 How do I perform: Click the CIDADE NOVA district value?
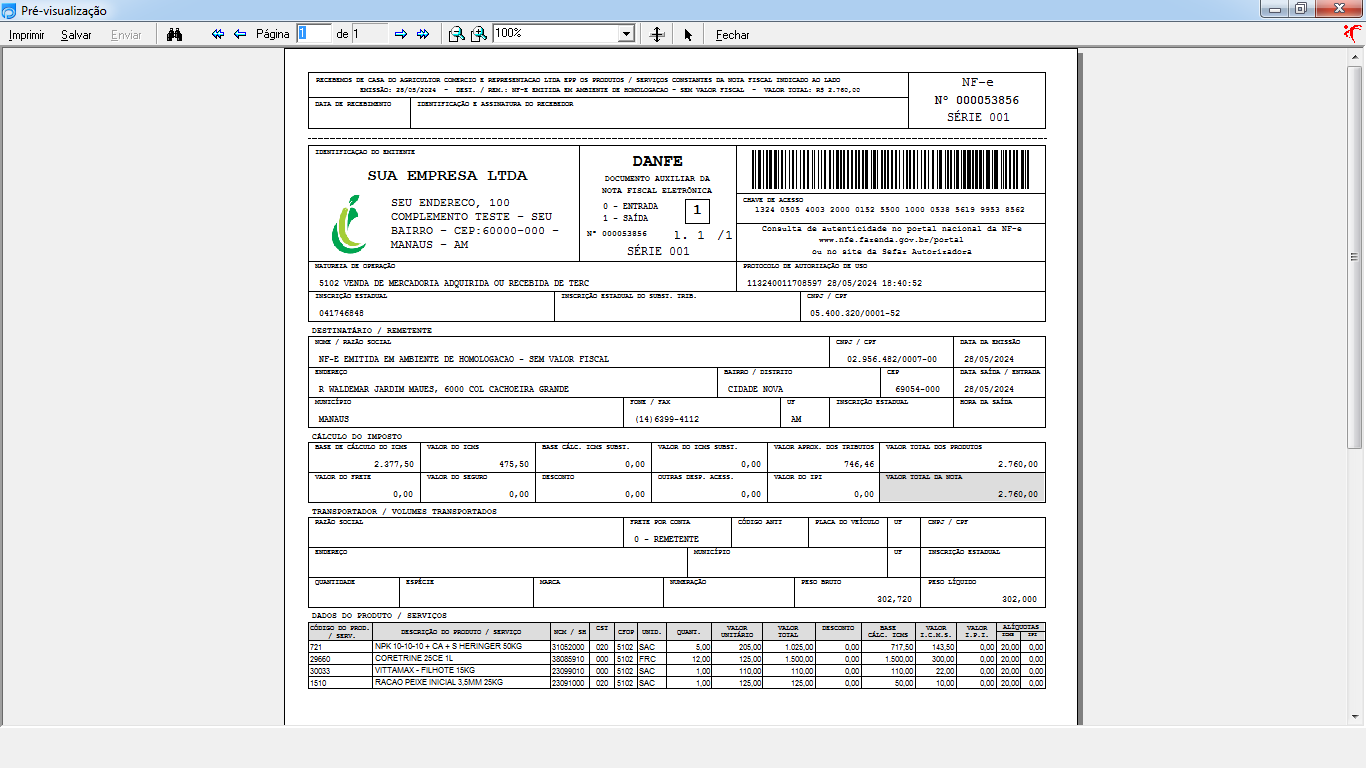(x=755, y=388)
